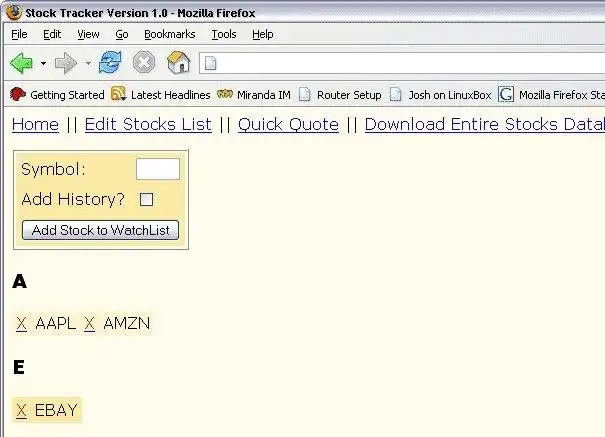Viewport: 605px width, 437px height.
Task: Tick the Add History checkbox
Action: click(x=146, y=199)
